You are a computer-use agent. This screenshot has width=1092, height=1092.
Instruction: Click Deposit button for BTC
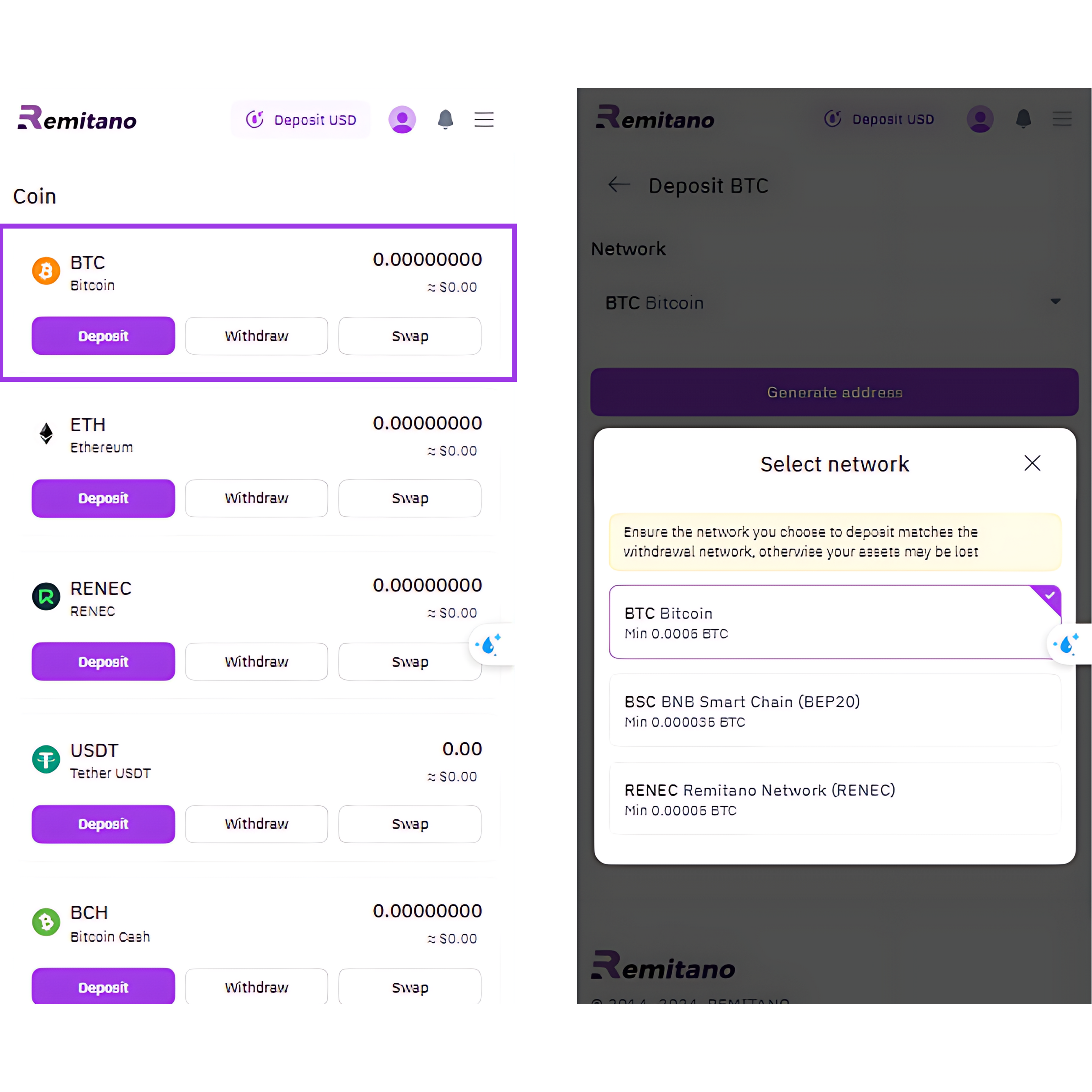click(104, 336)
